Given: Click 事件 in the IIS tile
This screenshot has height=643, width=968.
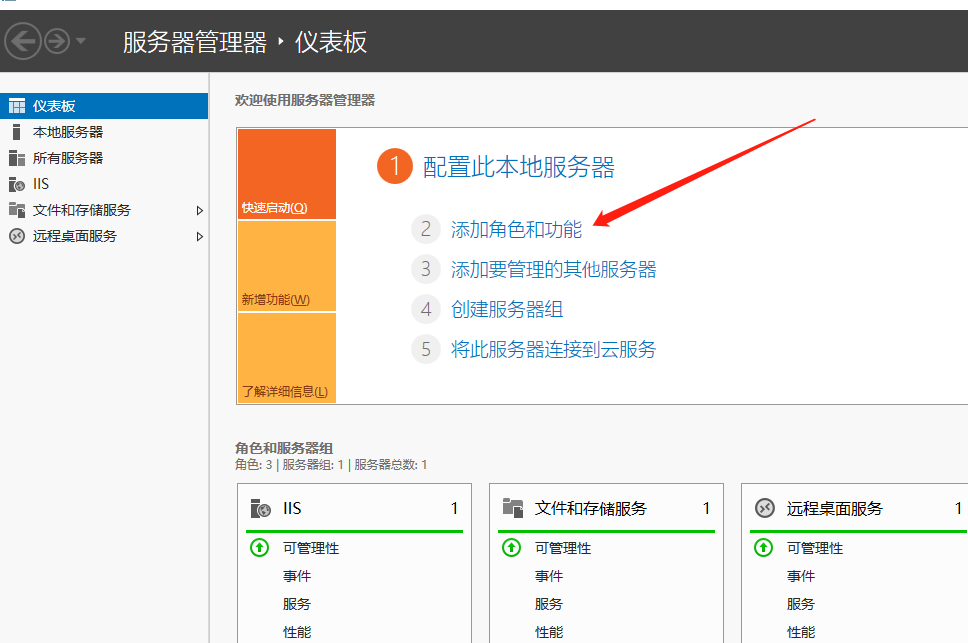Looking at the screenshot, I should pos(297,576).
